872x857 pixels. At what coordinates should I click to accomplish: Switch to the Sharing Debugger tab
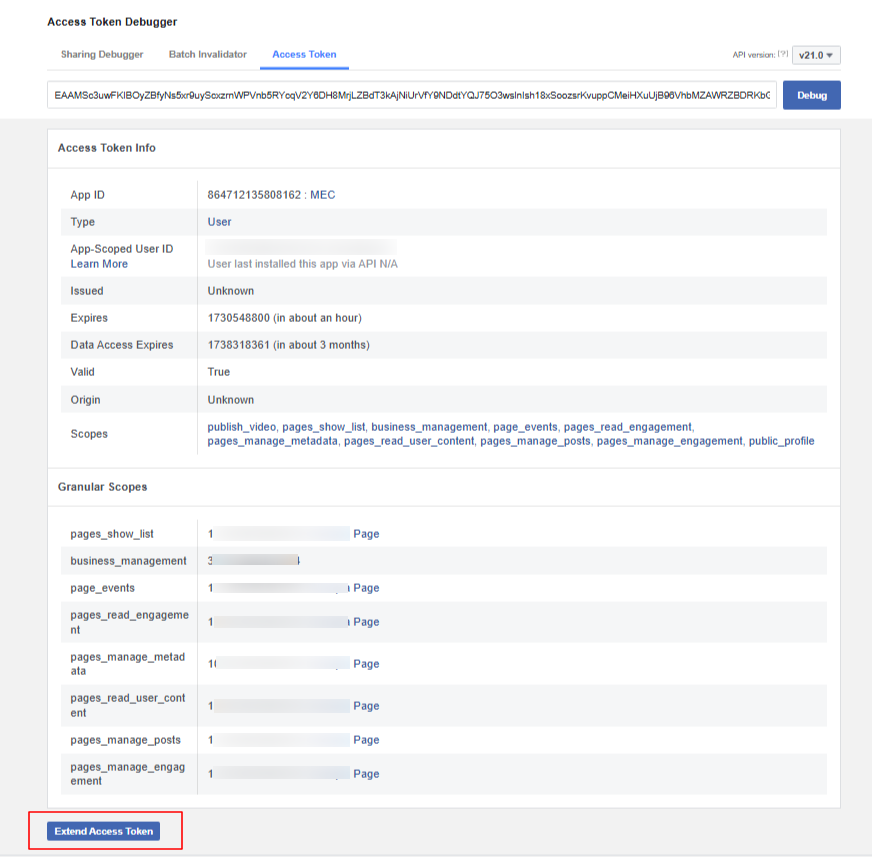97,55
